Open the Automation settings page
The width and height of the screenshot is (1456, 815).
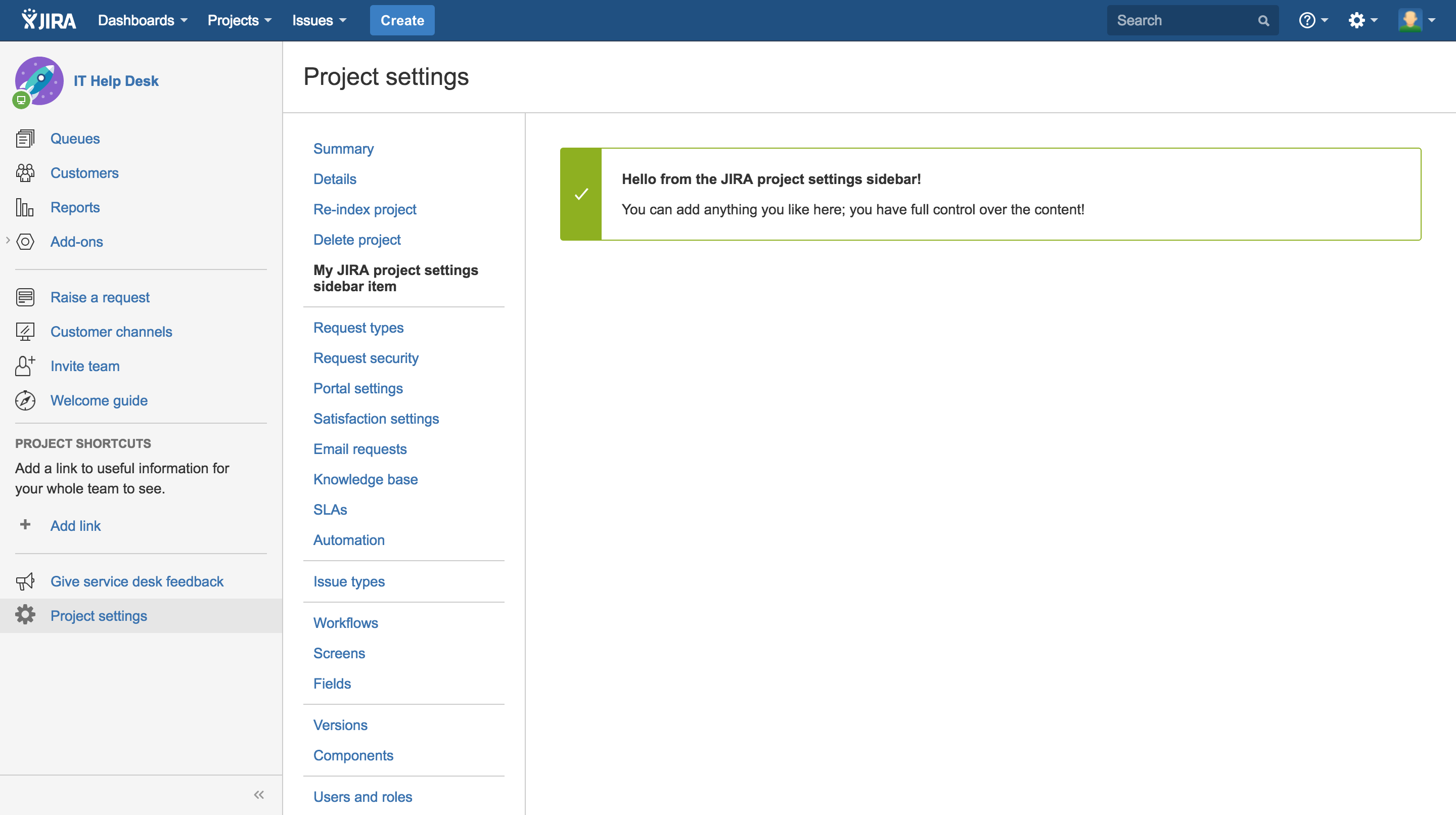coord(349,540)
